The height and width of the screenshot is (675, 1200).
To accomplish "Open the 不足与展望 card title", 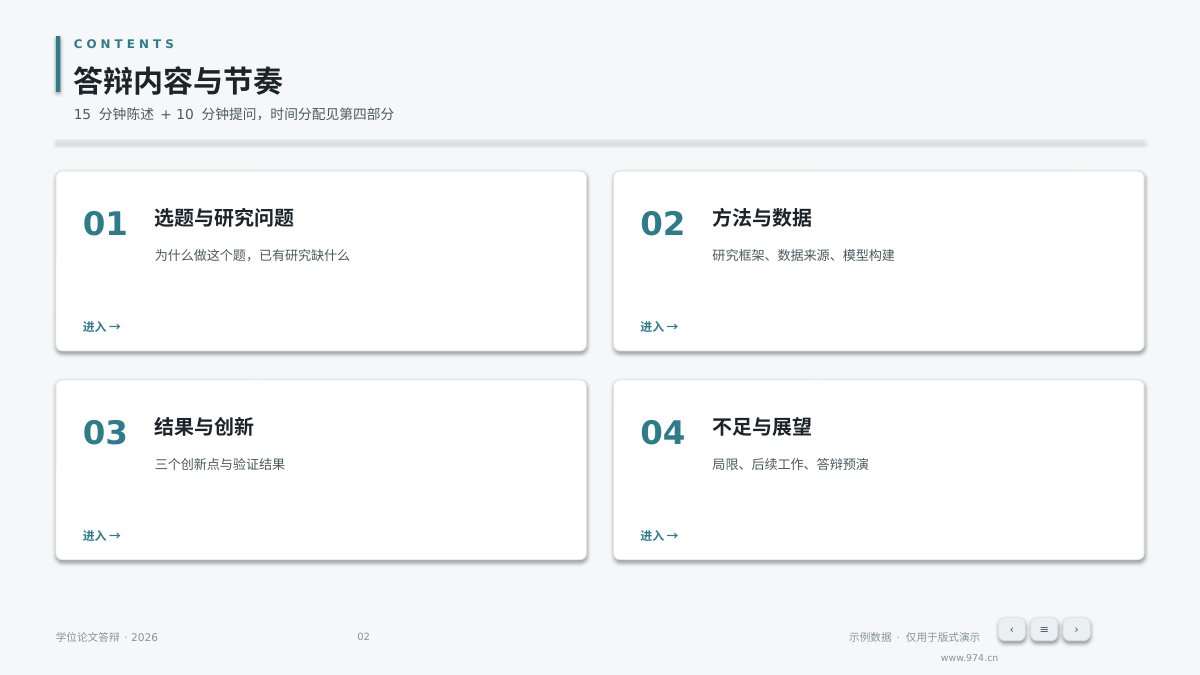I will coord(762,427).
